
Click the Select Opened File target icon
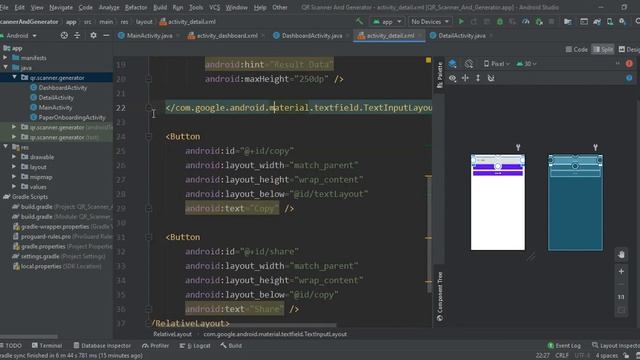click(64, 36)
